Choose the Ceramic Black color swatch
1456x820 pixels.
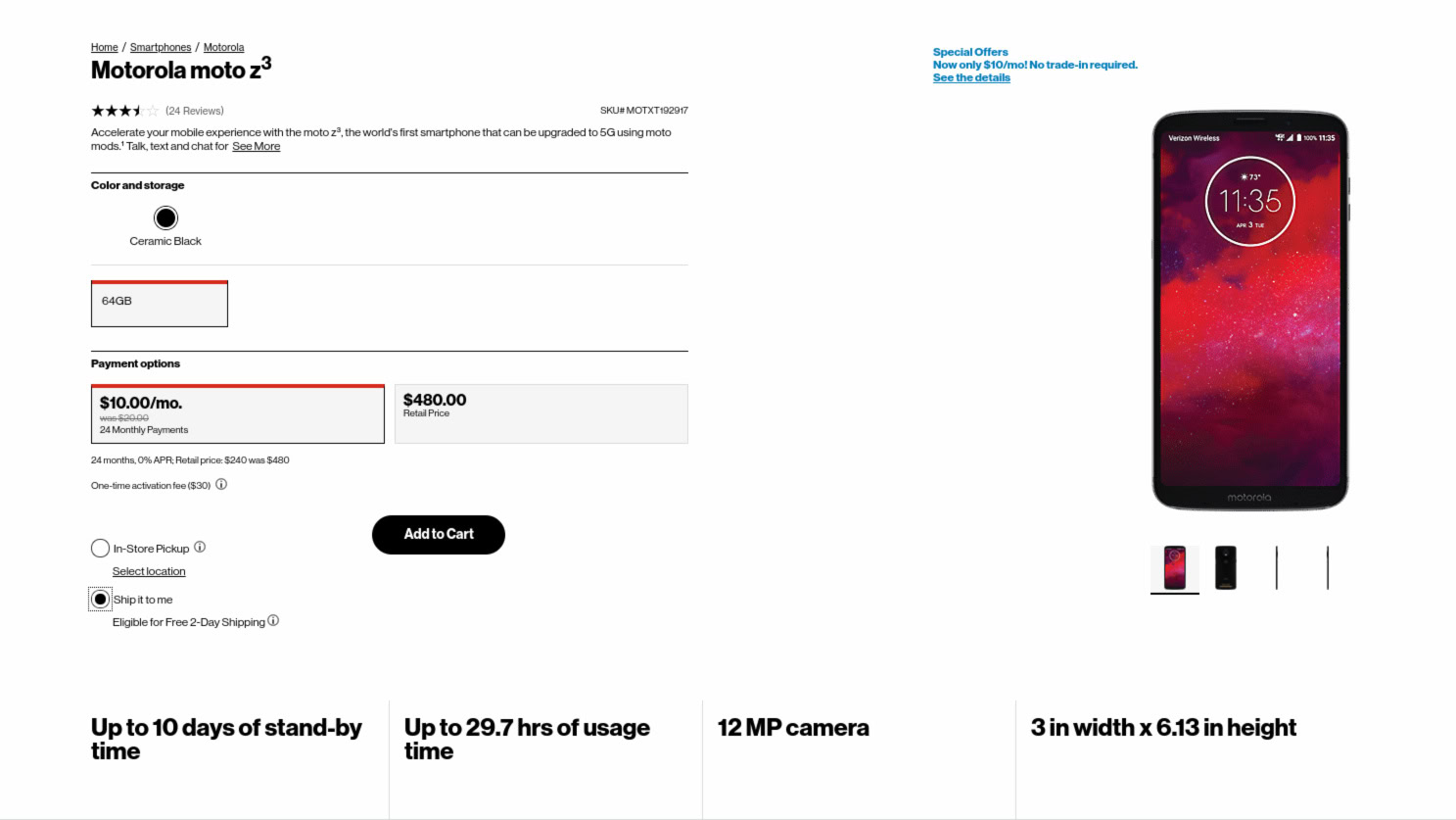(x=165, y=217)
